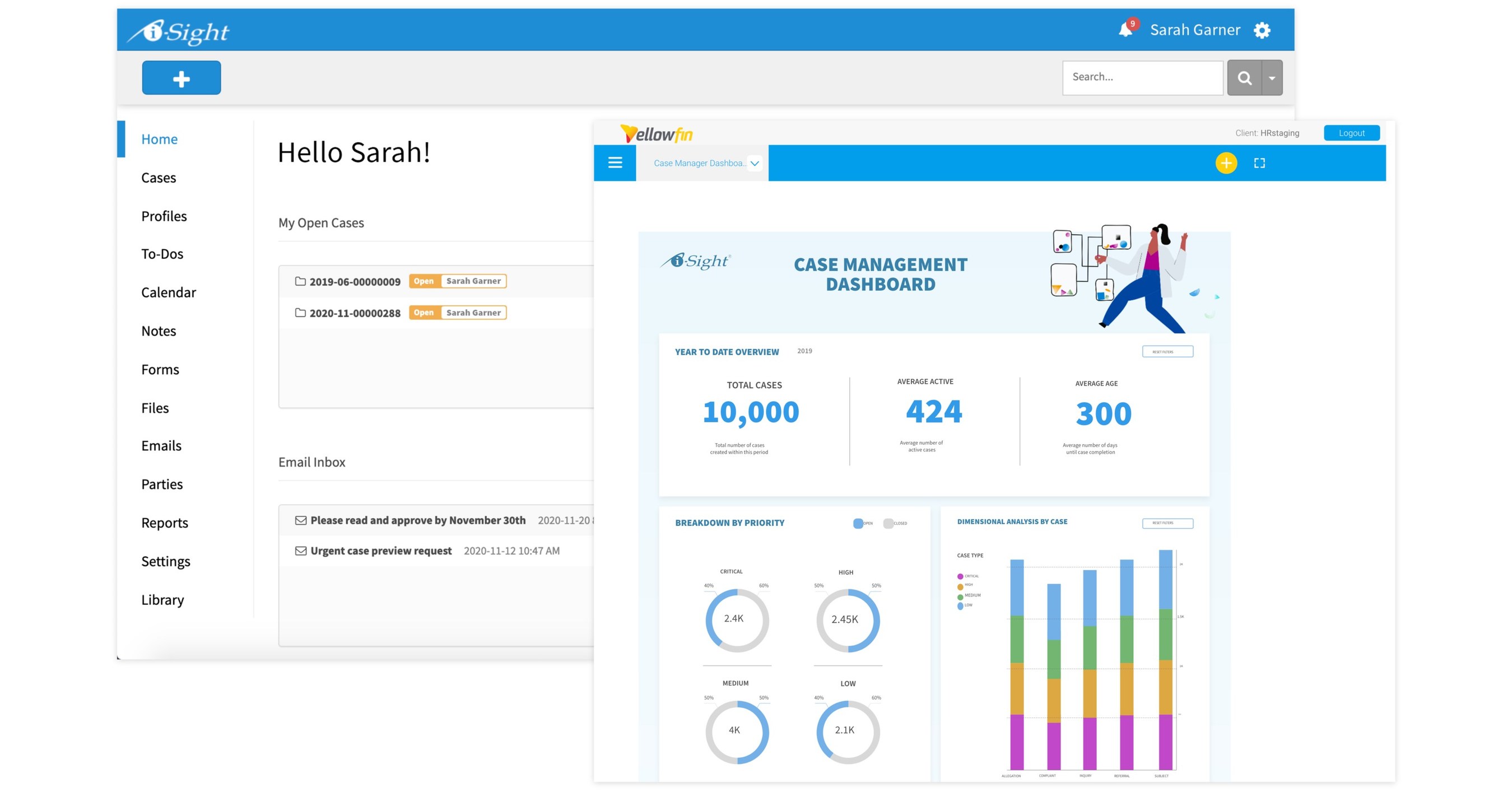Open the Yellowfin hamburger menu

pyautogui.click(x=615, y=162)
